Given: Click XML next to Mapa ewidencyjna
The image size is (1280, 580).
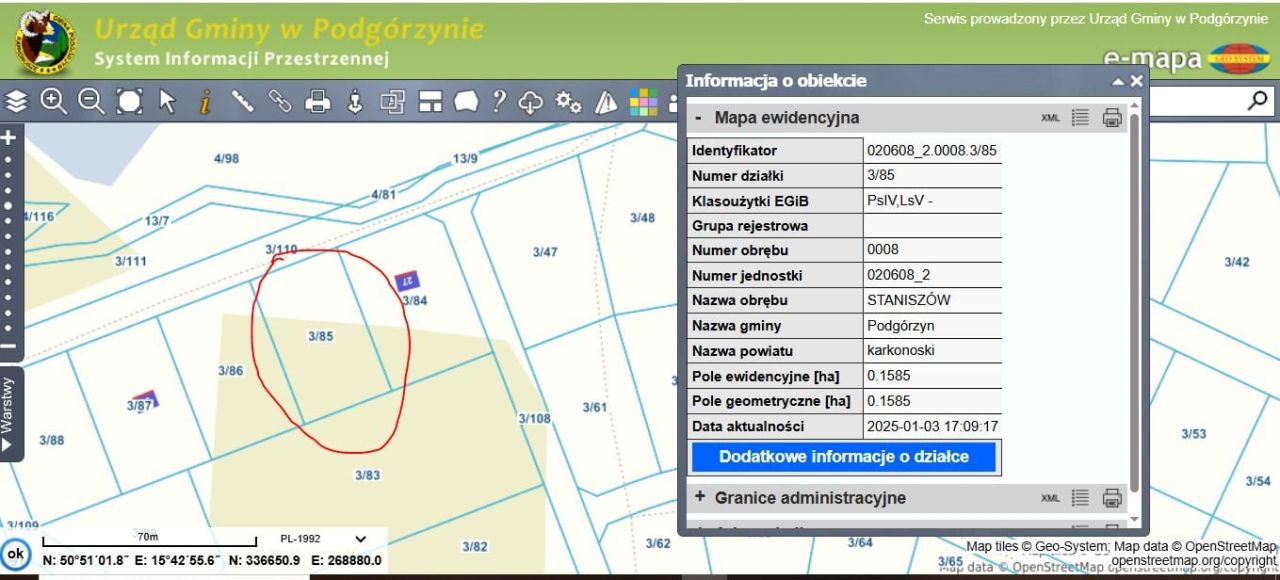Looking at the screenshot, I should tap(1049, 117).
